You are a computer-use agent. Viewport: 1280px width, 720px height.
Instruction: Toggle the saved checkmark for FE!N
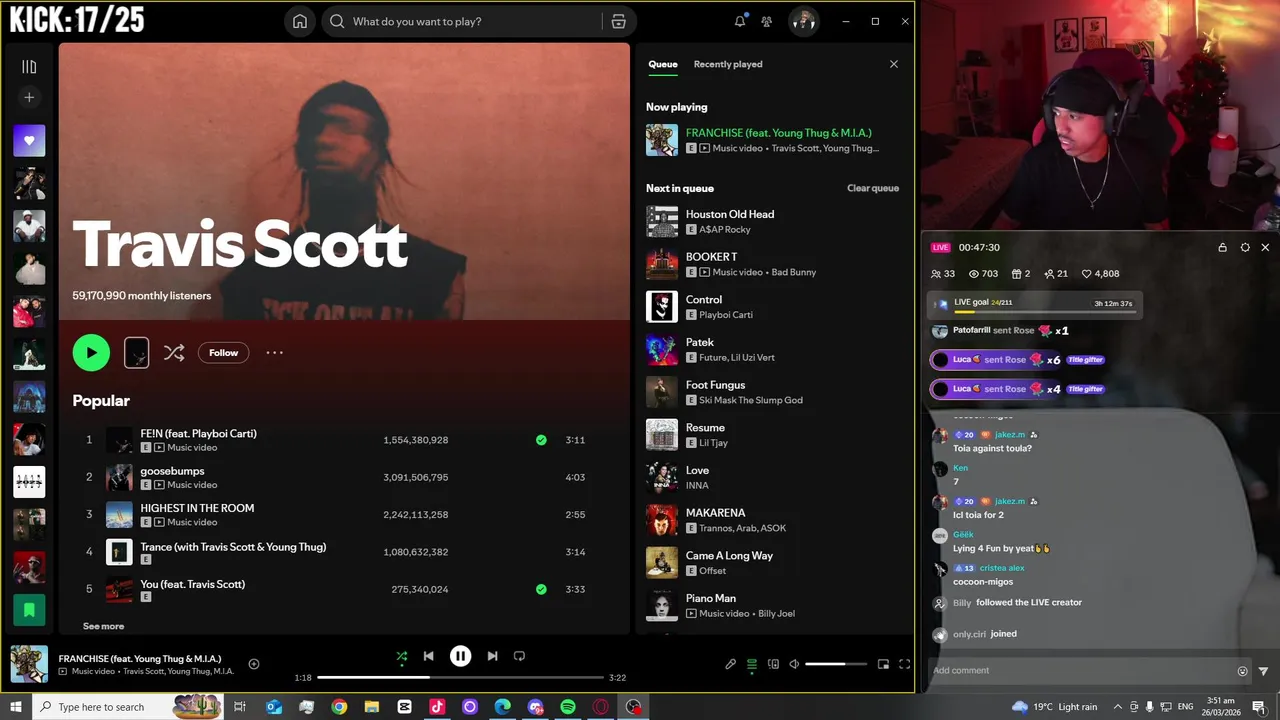point(541,440)
